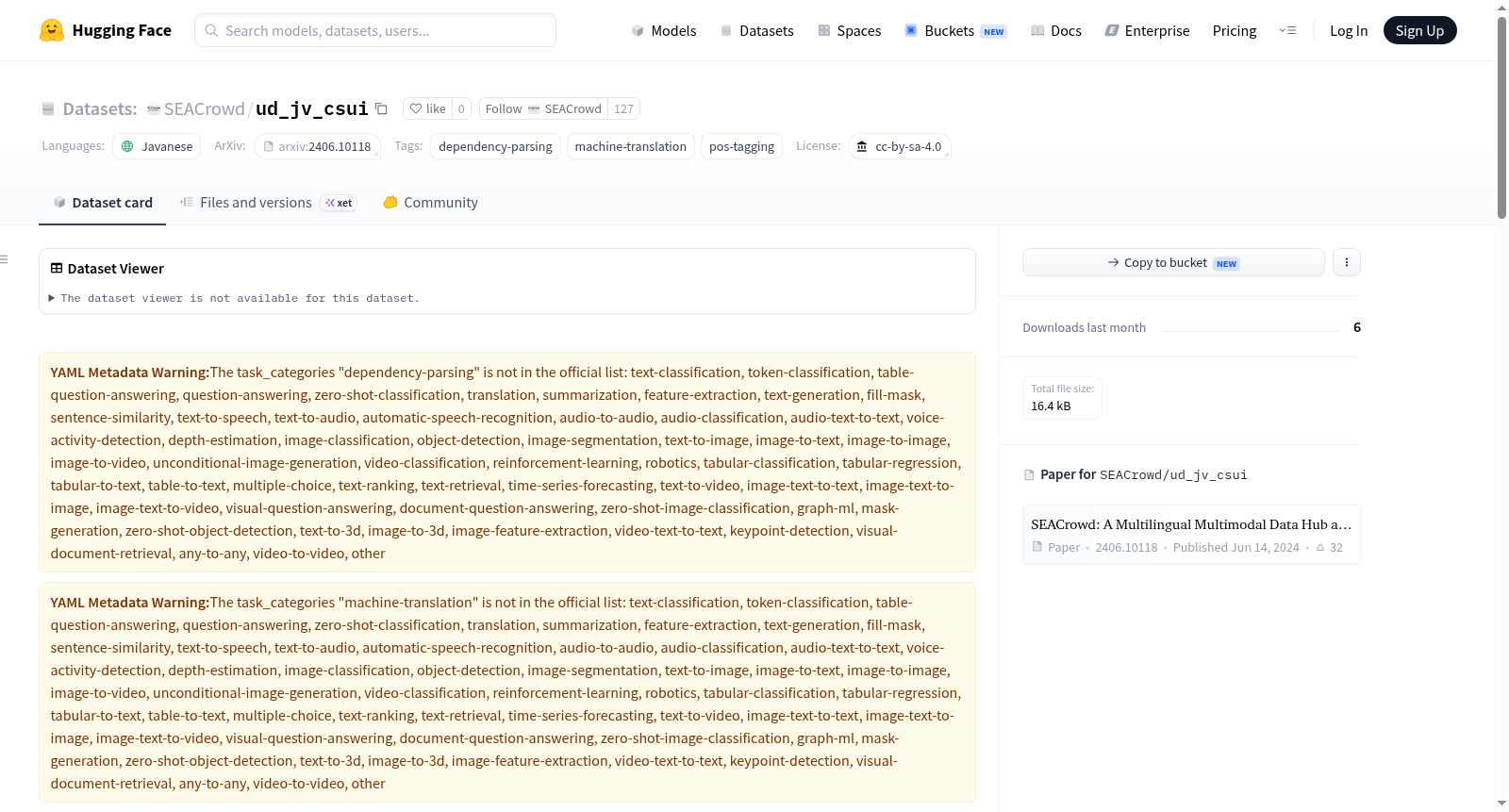Click the arrow icon on Copy to bucket
The width and height of the screenshot is (1509, 812).
[x=1114, y=262]
